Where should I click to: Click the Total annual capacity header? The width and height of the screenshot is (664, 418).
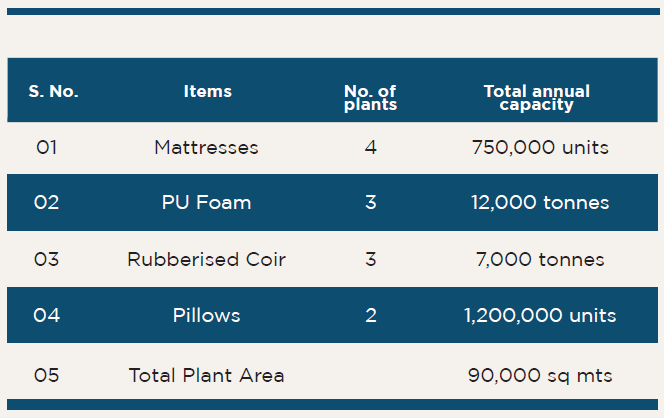click(x=537, y=98)
